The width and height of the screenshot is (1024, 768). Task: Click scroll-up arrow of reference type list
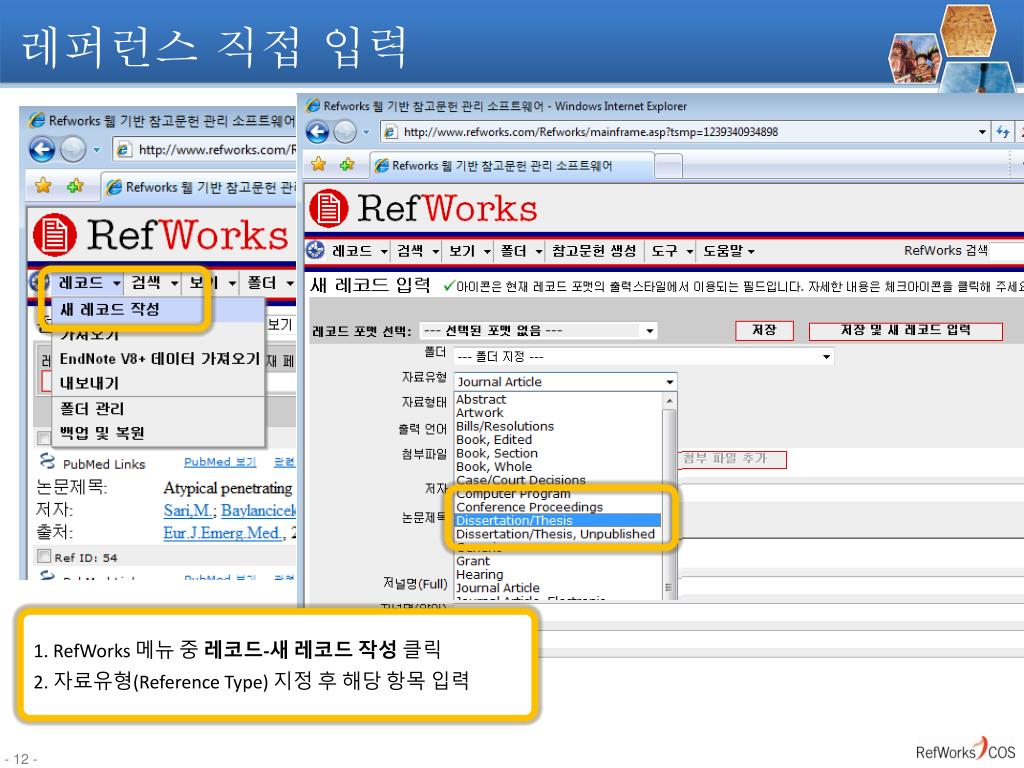tap(669, 400)
